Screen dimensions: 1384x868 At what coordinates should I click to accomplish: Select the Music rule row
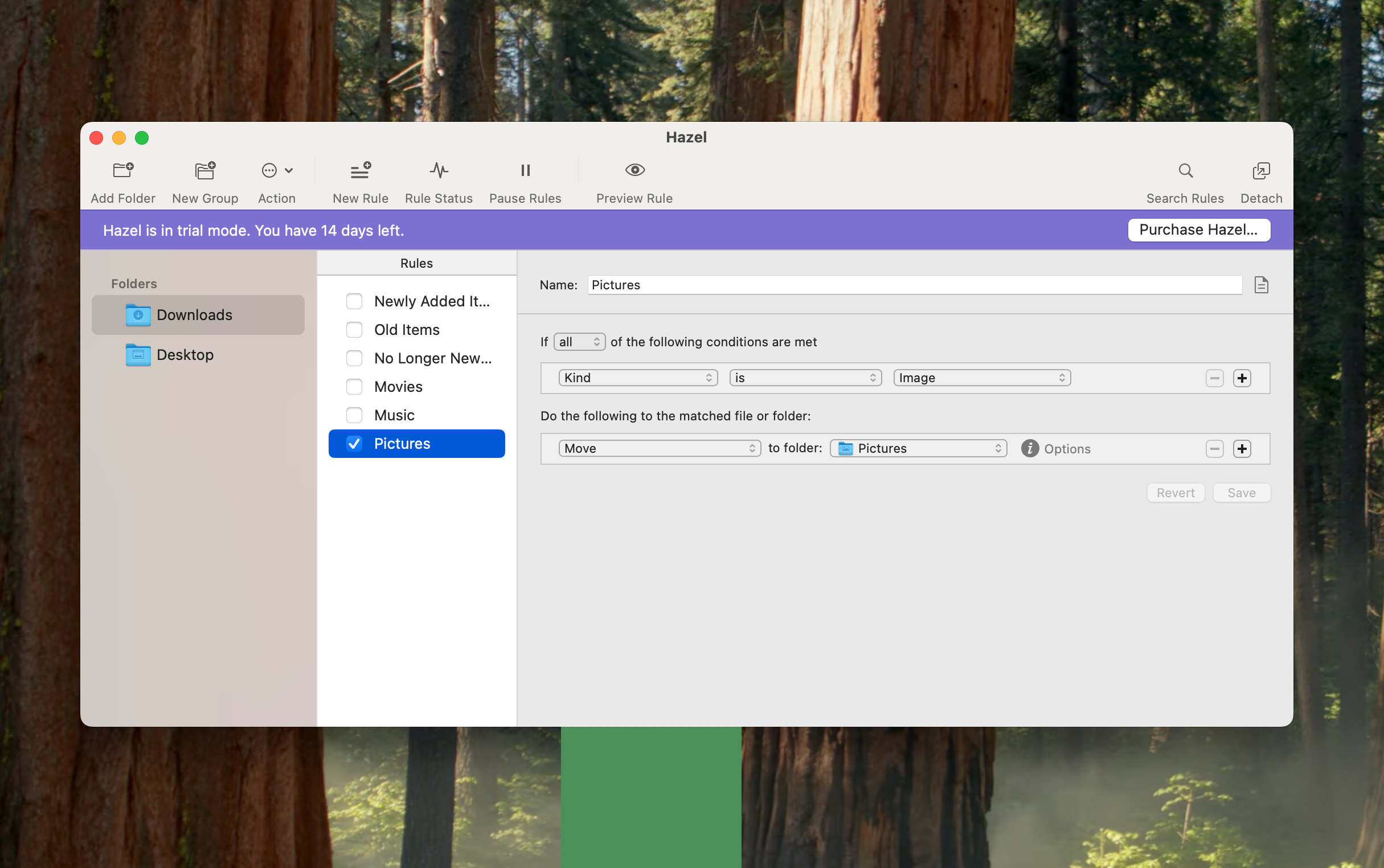417,415
